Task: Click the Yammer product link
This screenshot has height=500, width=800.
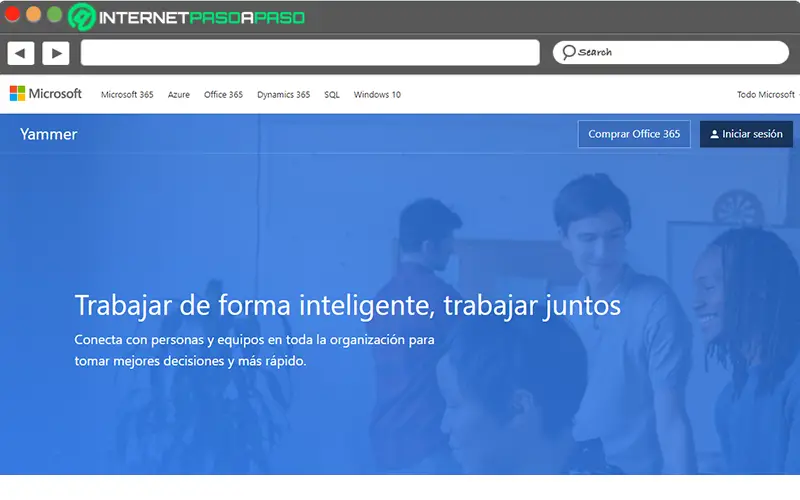Action: click(x=48, y=134)
